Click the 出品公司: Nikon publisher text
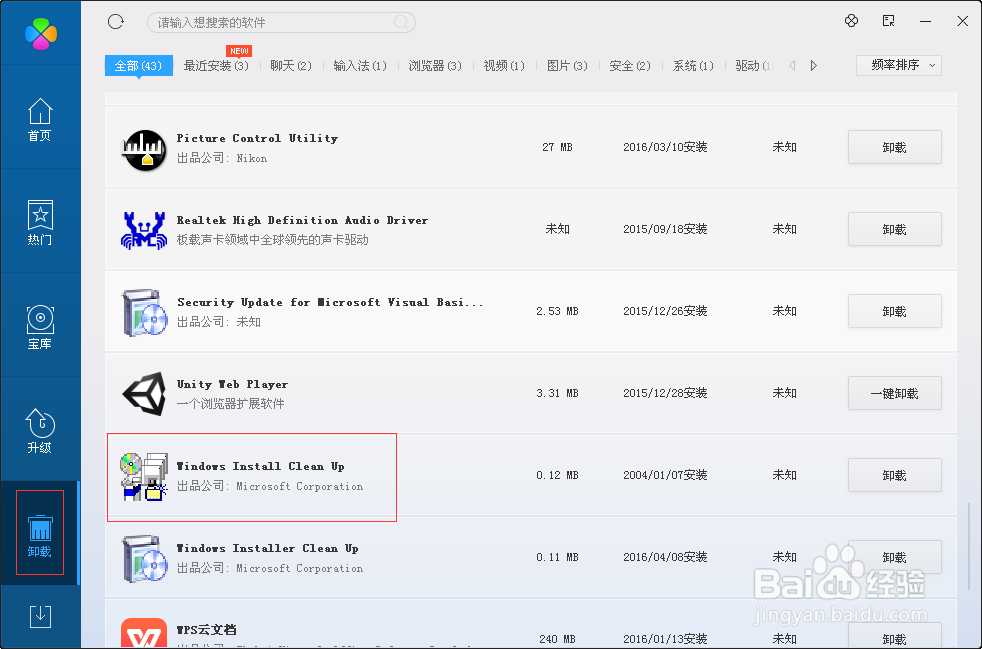Image resolution: width=982 pixels, height=649 pixels. (222, 158)
